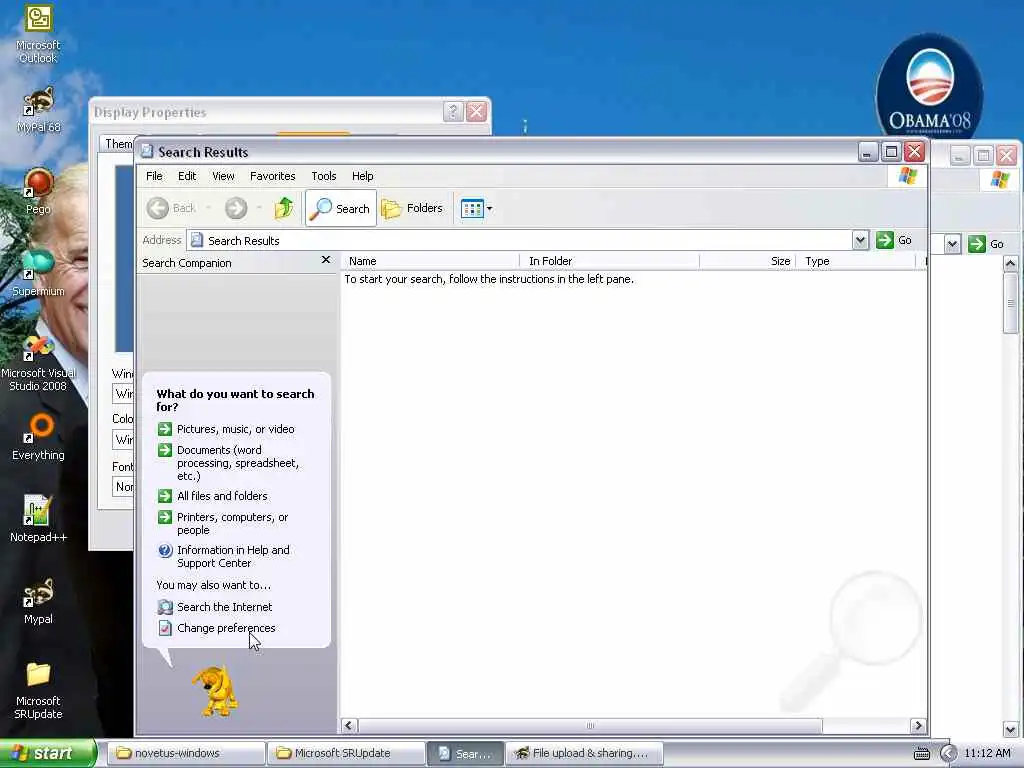Image resolution: width=1024 pixels, height=768 pixels.
Task: Click Display Properties help question-mark button
Action: (453, 112)
